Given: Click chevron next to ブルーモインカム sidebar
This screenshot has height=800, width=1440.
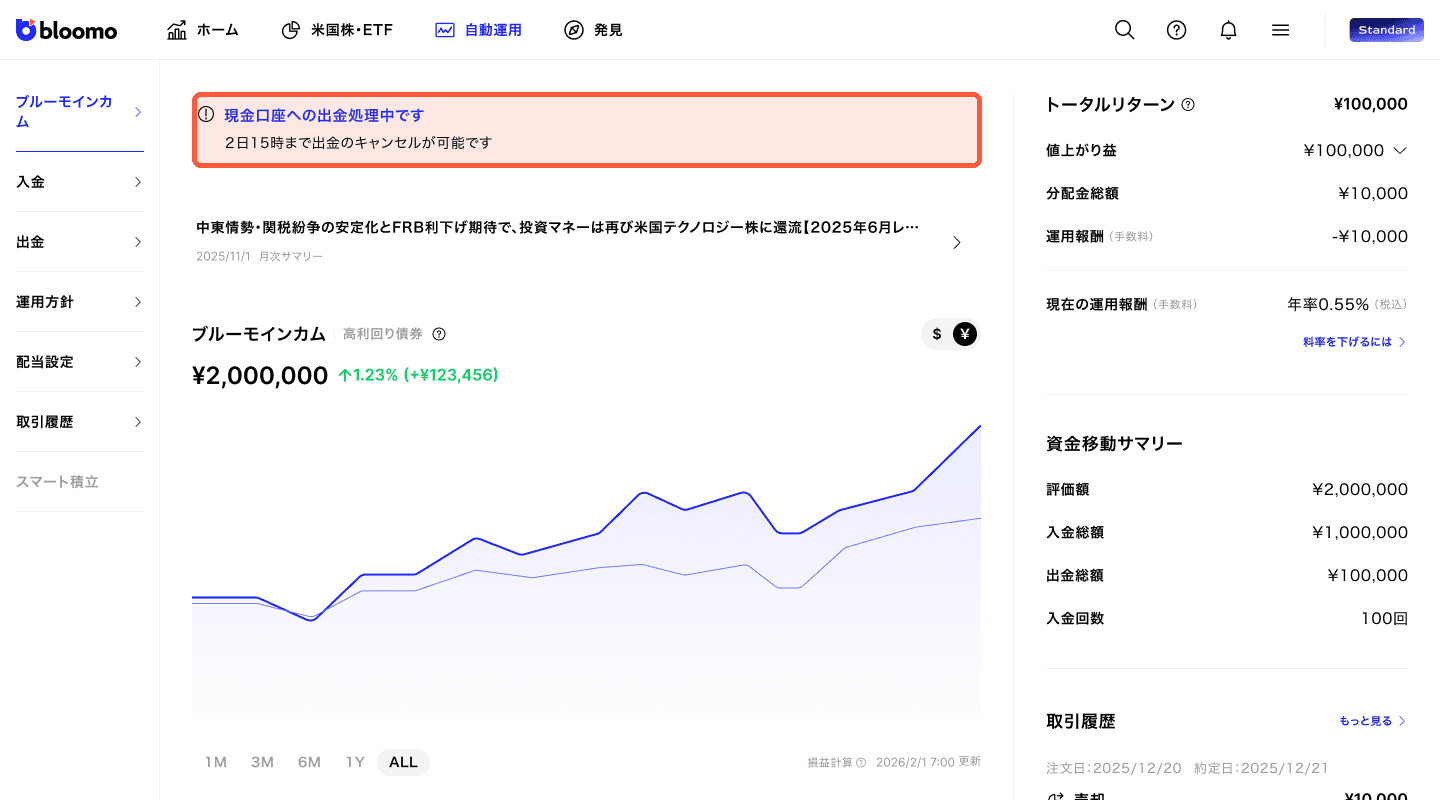Looking at the screenshot, I should tap(138, 112).
